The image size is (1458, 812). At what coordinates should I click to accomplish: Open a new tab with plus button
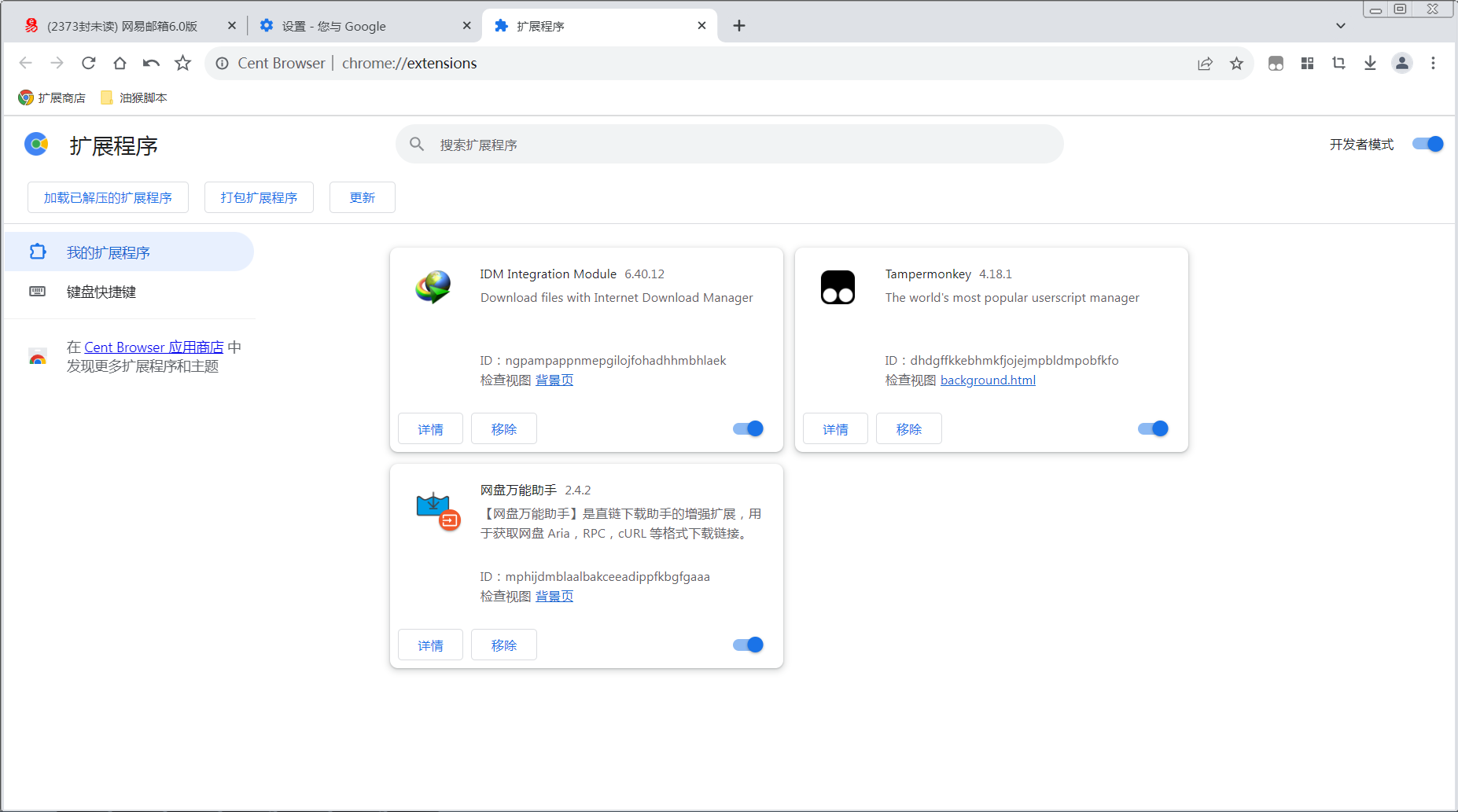point(739,26)
